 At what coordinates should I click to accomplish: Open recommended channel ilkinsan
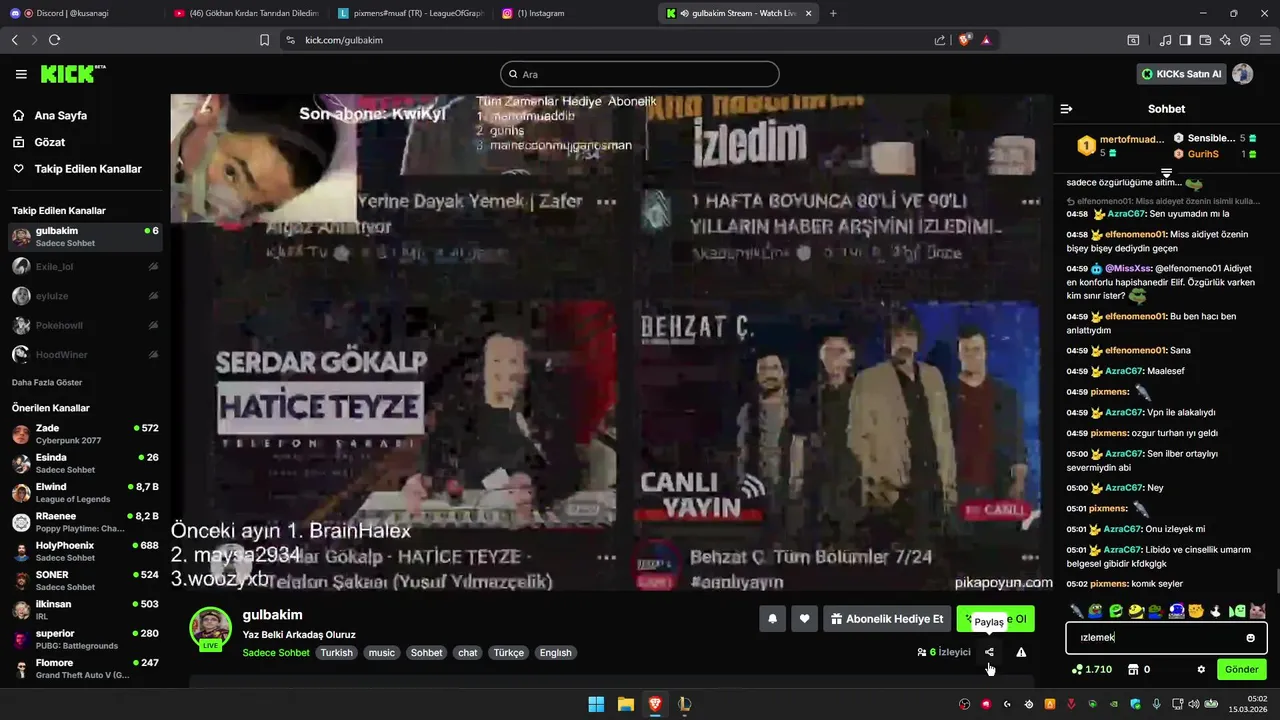(x=85, y=610)
